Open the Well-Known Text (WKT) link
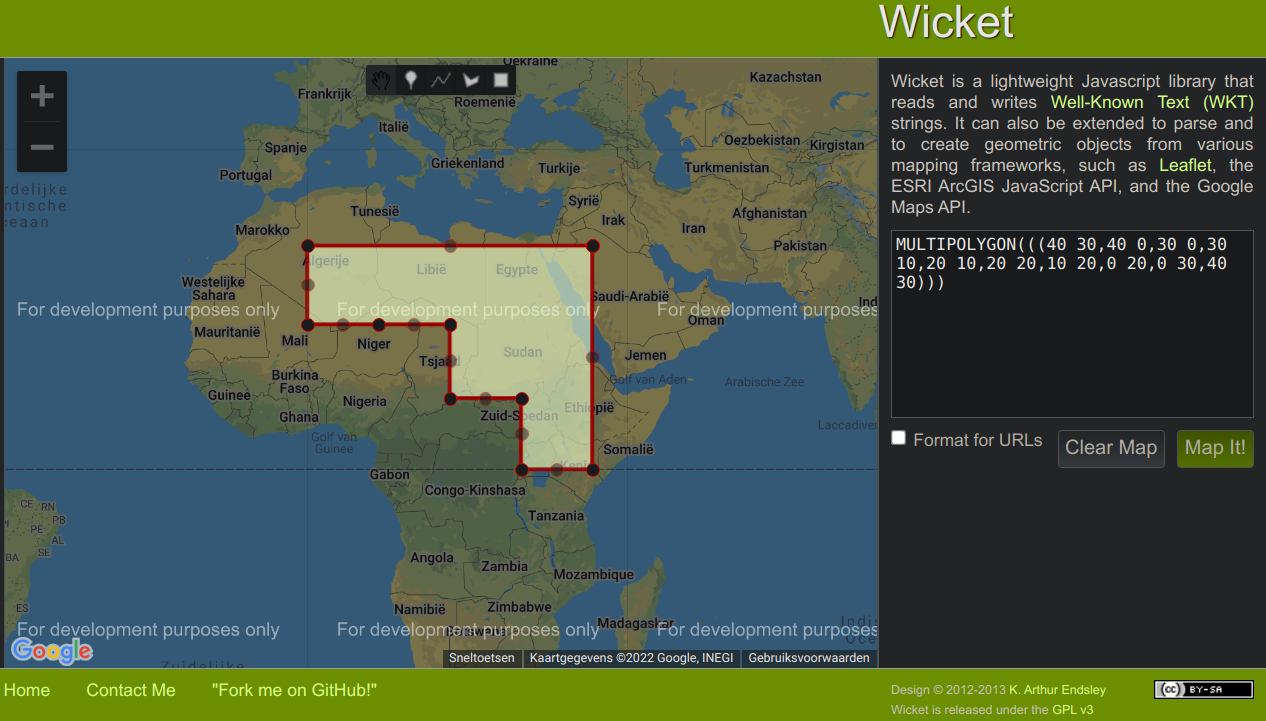 pos(1152,102)
